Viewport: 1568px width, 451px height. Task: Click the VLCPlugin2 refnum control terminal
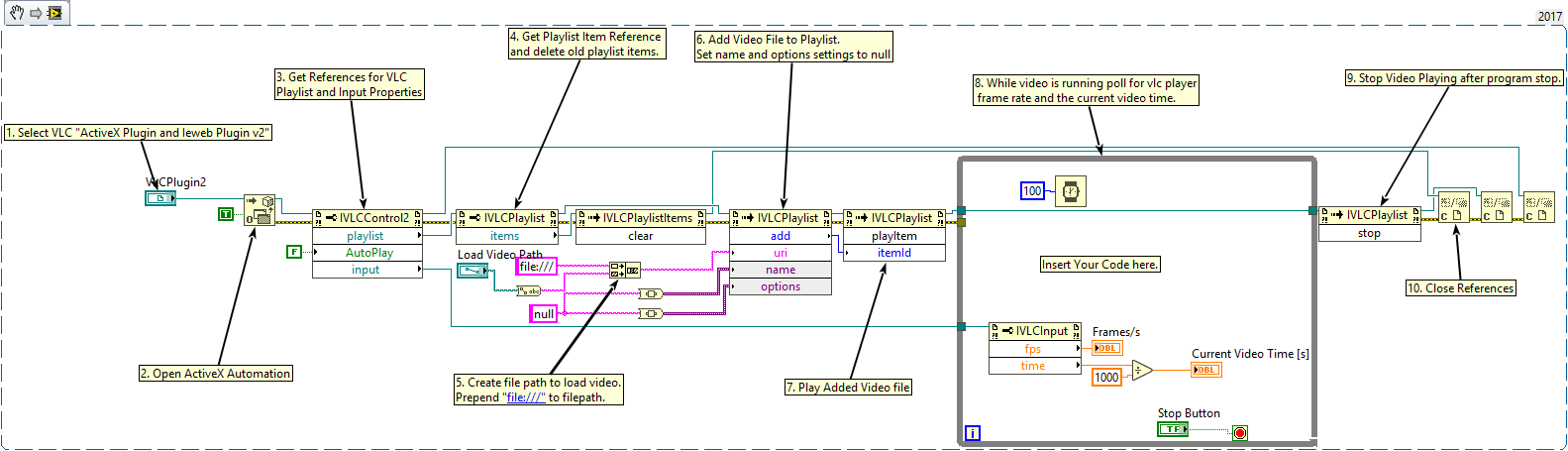point(159,198)
